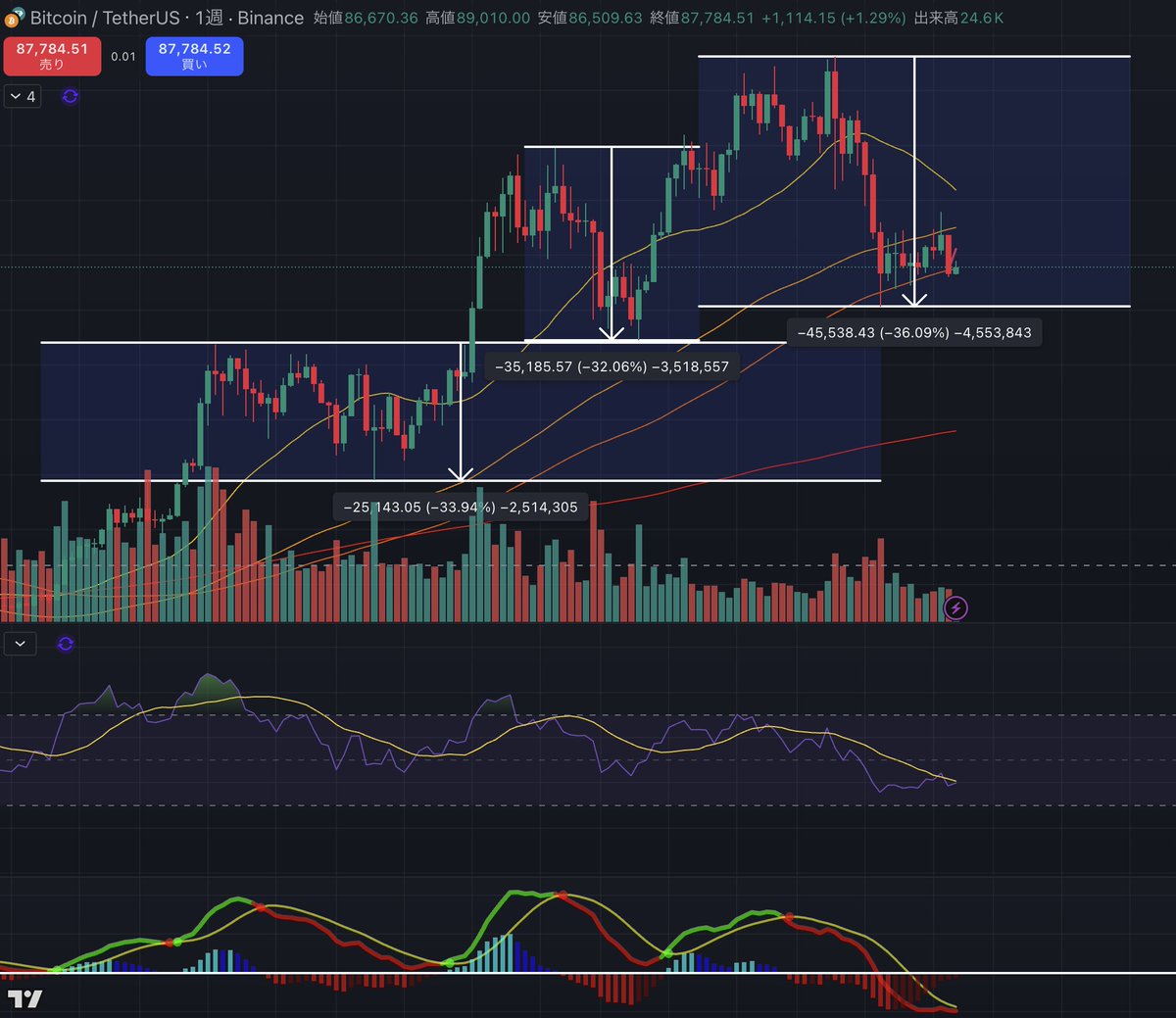Expand the RSI pane legend chevron

coord(21,644)
